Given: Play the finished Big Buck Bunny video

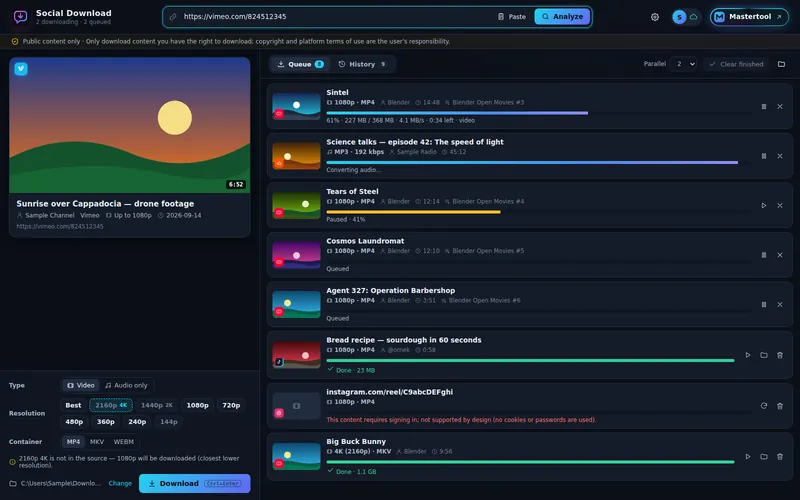Looking at the screenshot, I should point(747,457).
